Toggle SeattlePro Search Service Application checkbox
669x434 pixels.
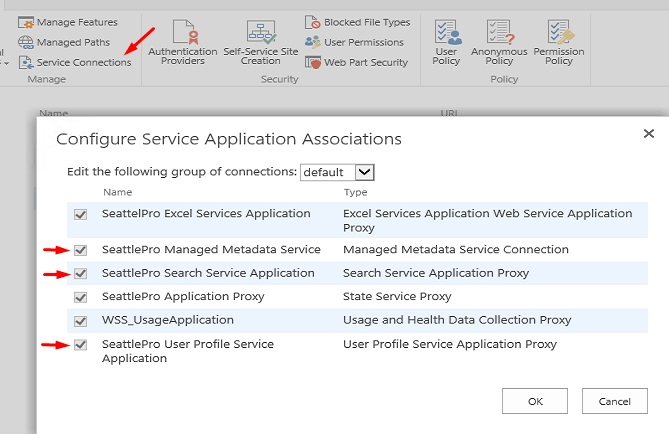(81, 274)
